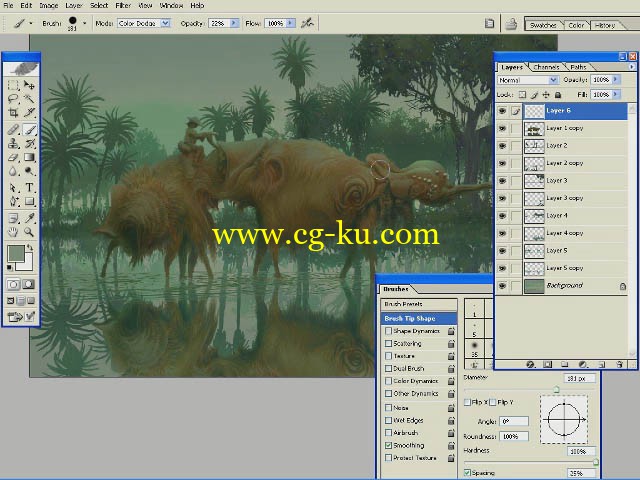Open the Layers panel options menu arrow

pos(632,67)
